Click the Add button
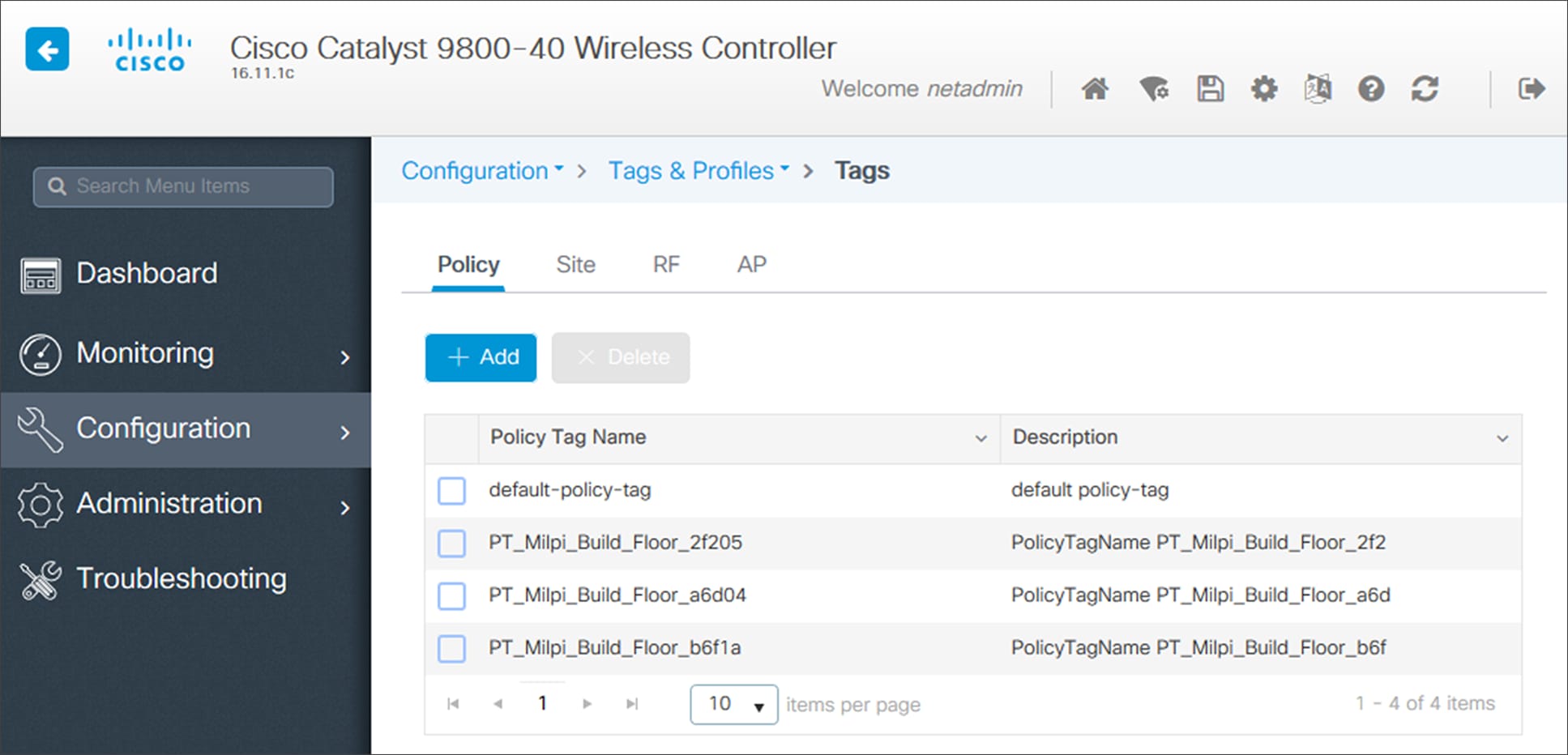The width and height of the screenshot is (1568, 755). click(481, 357)
